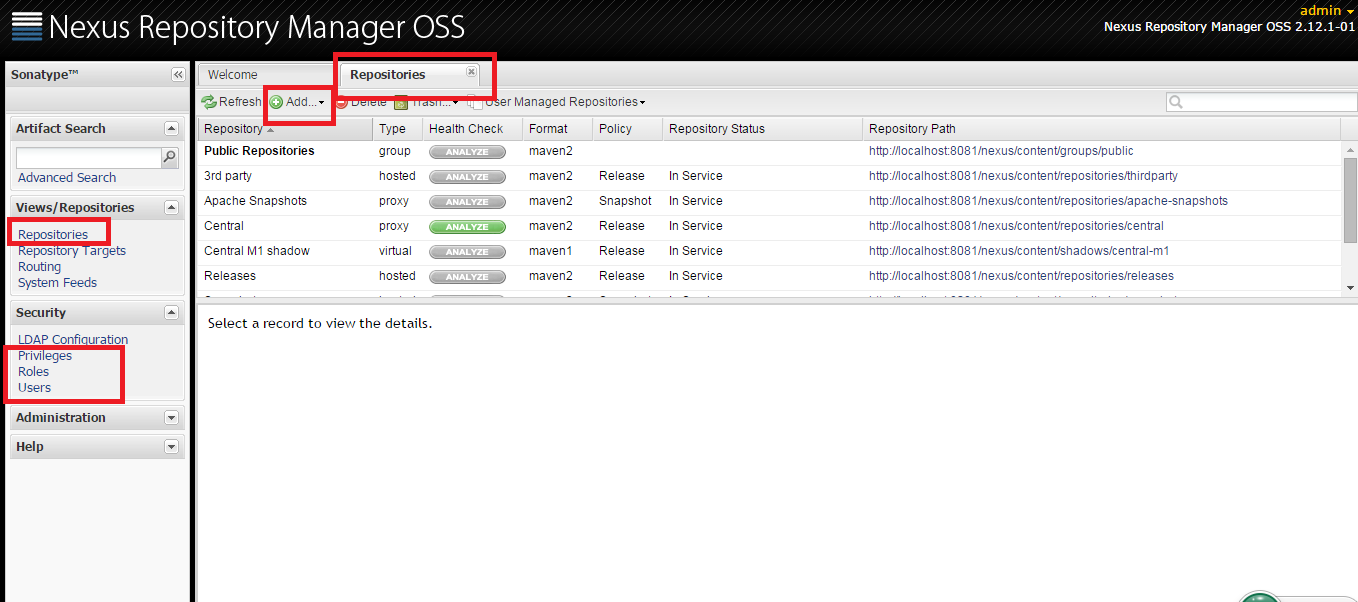Sort by Policy column header
Image resolution: width=1358 pixels, height=602 pixels.
[x=627, y=129]
